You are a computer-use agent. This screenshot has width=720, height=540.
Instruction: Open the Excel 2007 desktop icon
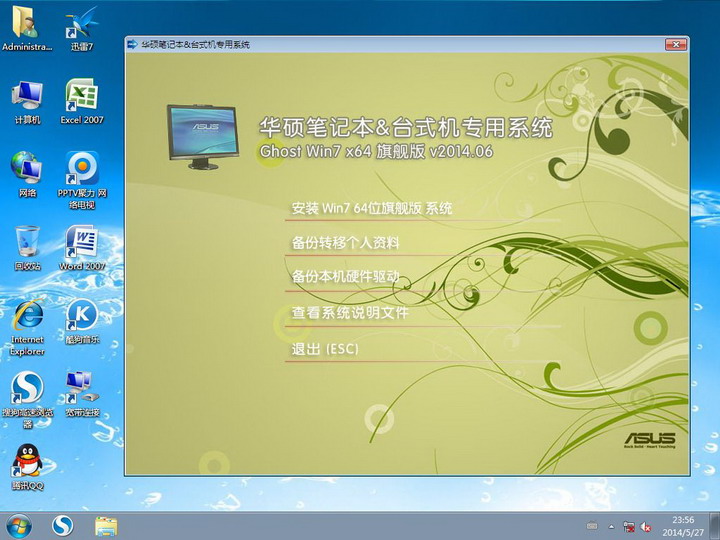click(82, 97)
